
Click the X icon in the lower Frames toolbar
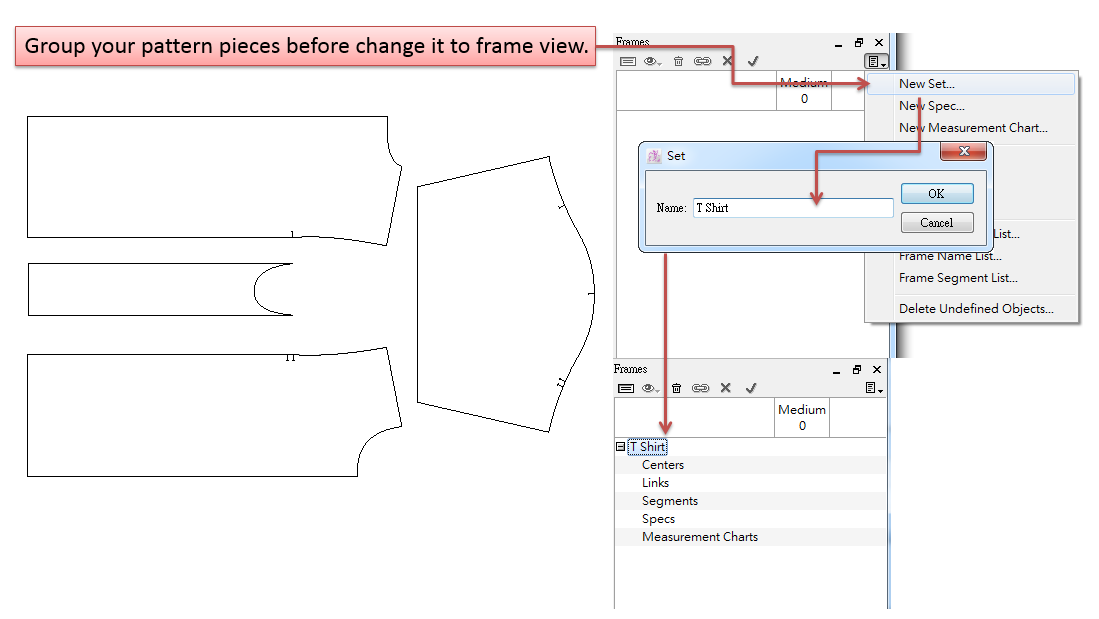point(726,388)
